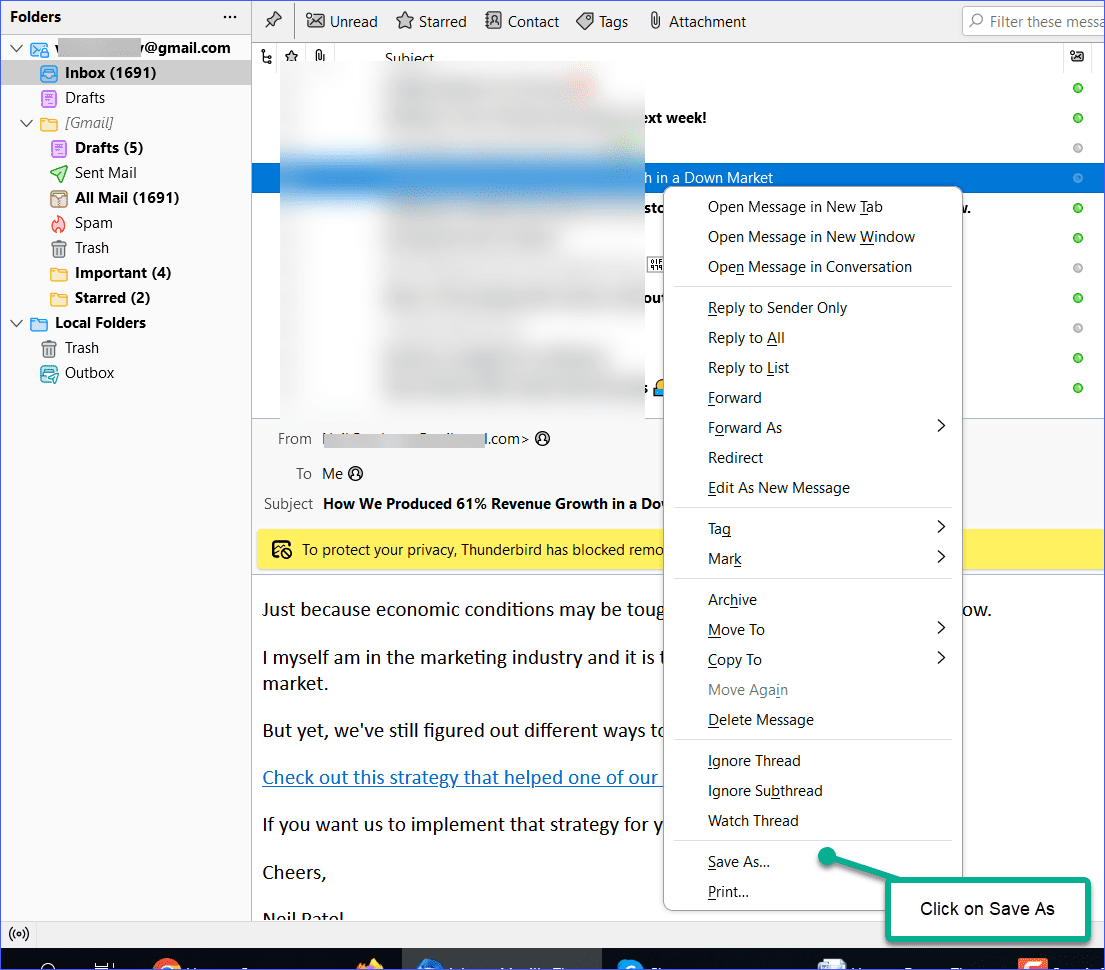Screen dimensions: 1105x970
Task: Open the Sent Mail folder
Action: pos(105,173)
